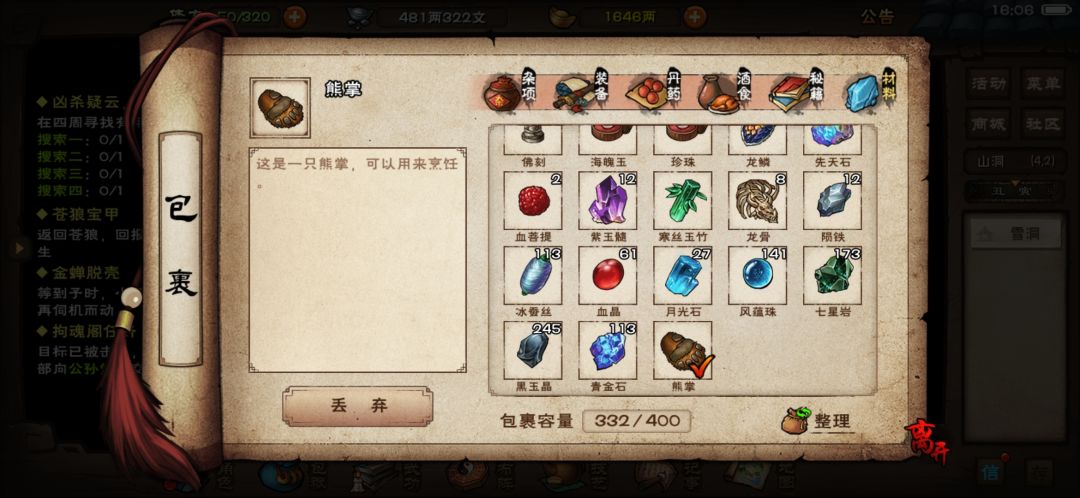Select the 陨铁 meteorite item
Viewport: 1080px width, 498px height.
point(833,200)
